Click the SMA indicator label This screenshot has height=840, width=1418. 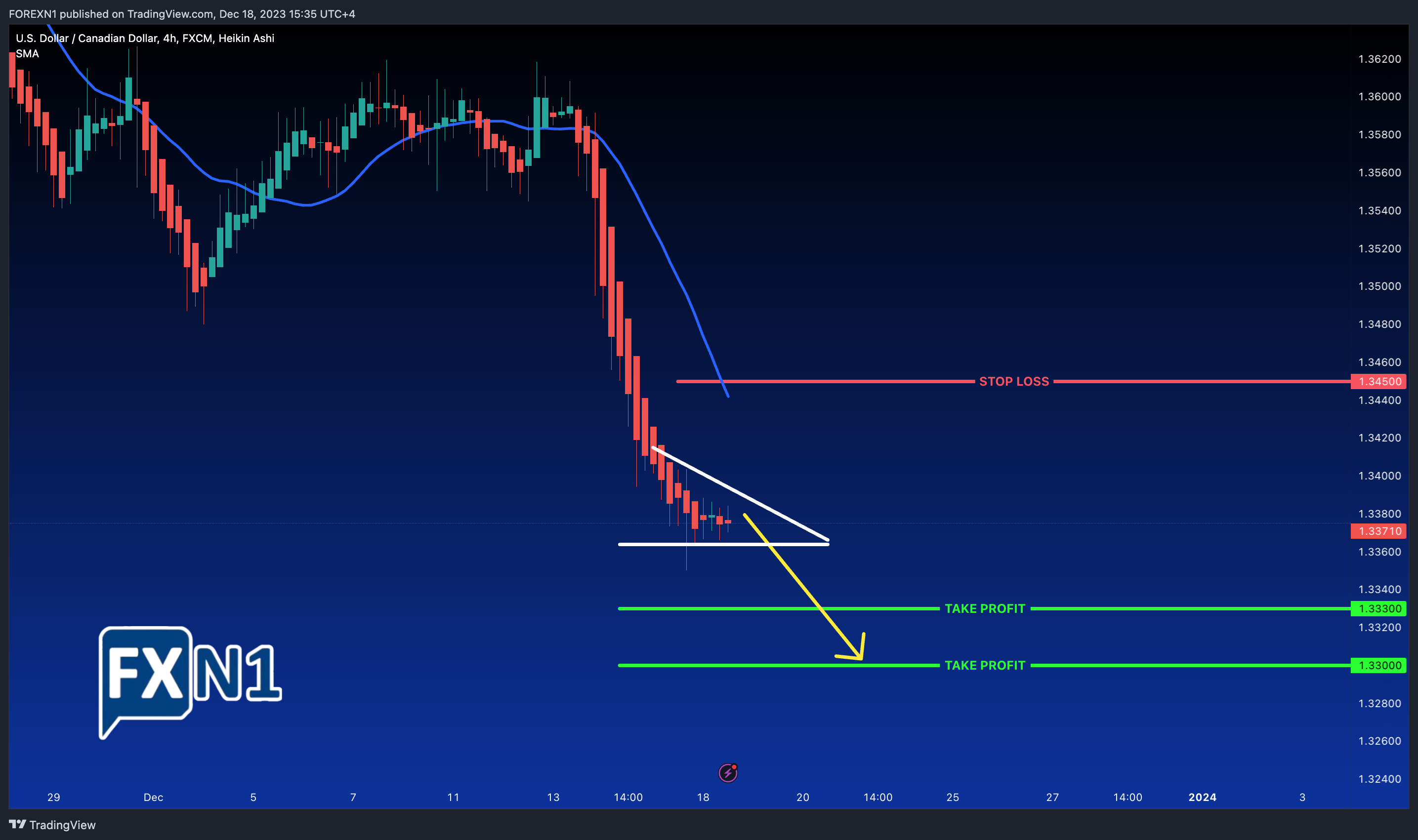27,54
